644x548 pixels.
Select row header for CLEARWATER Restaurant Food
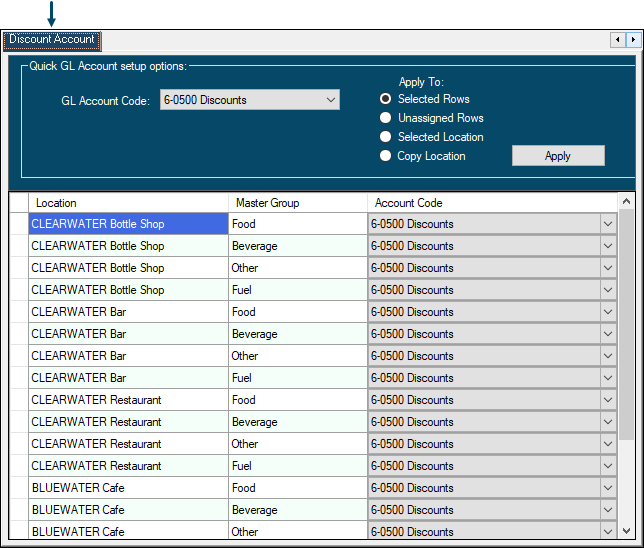coord(18,400)
